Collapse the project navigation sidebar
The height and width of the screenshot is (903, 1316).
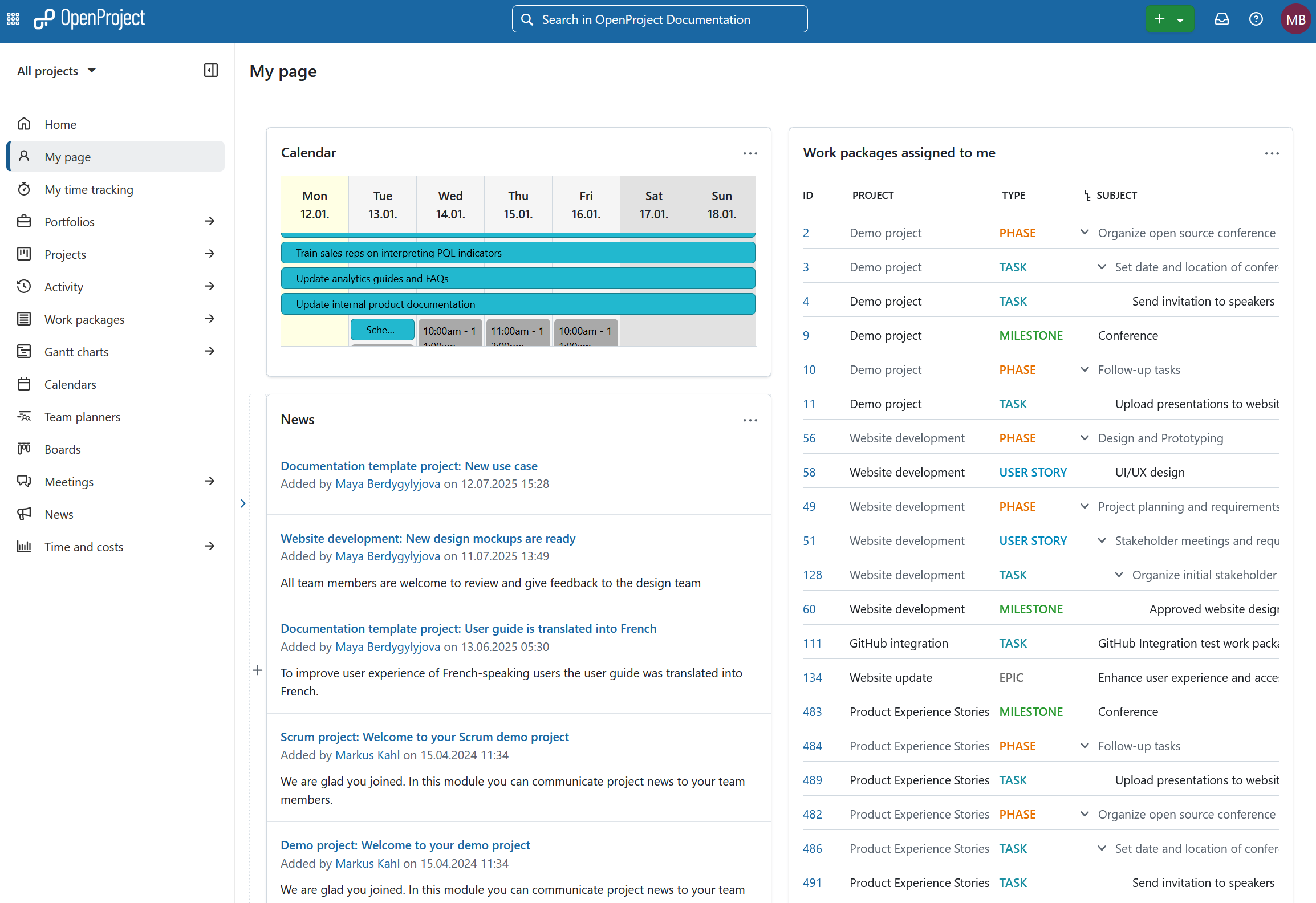tap(210, 70)
